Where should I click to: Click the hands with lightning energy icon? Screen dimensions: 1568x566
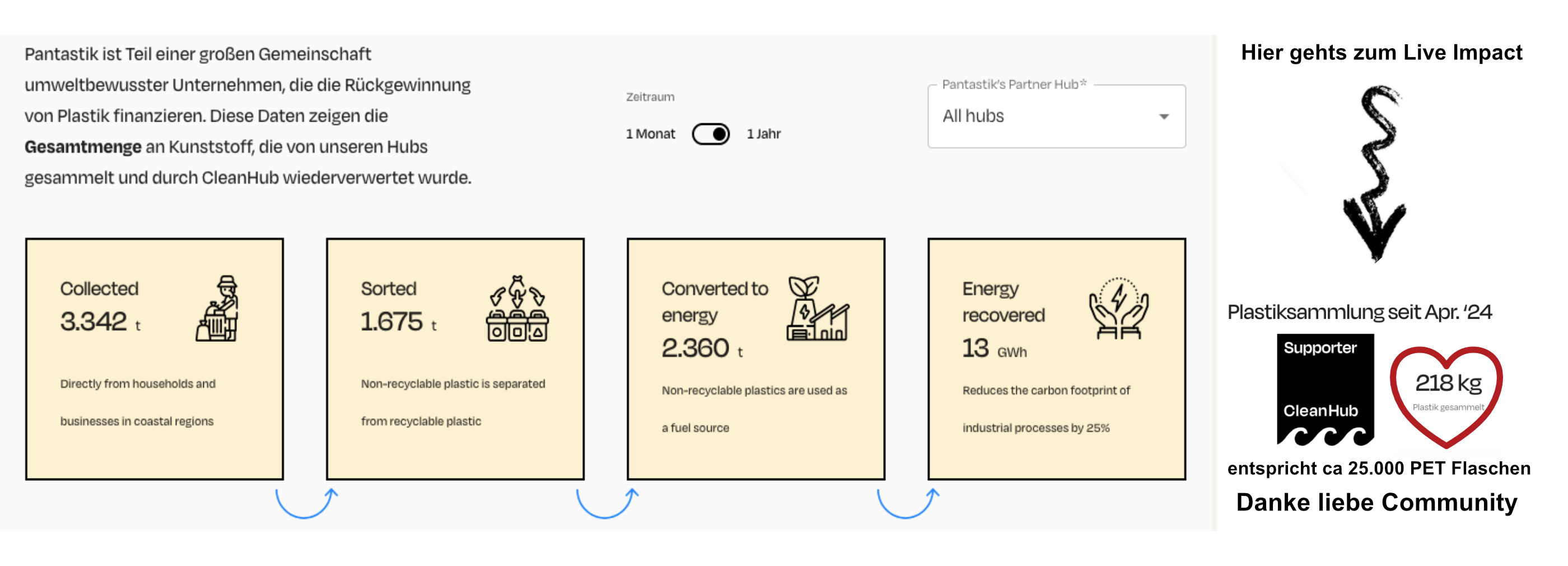[x=1118, y=308]
